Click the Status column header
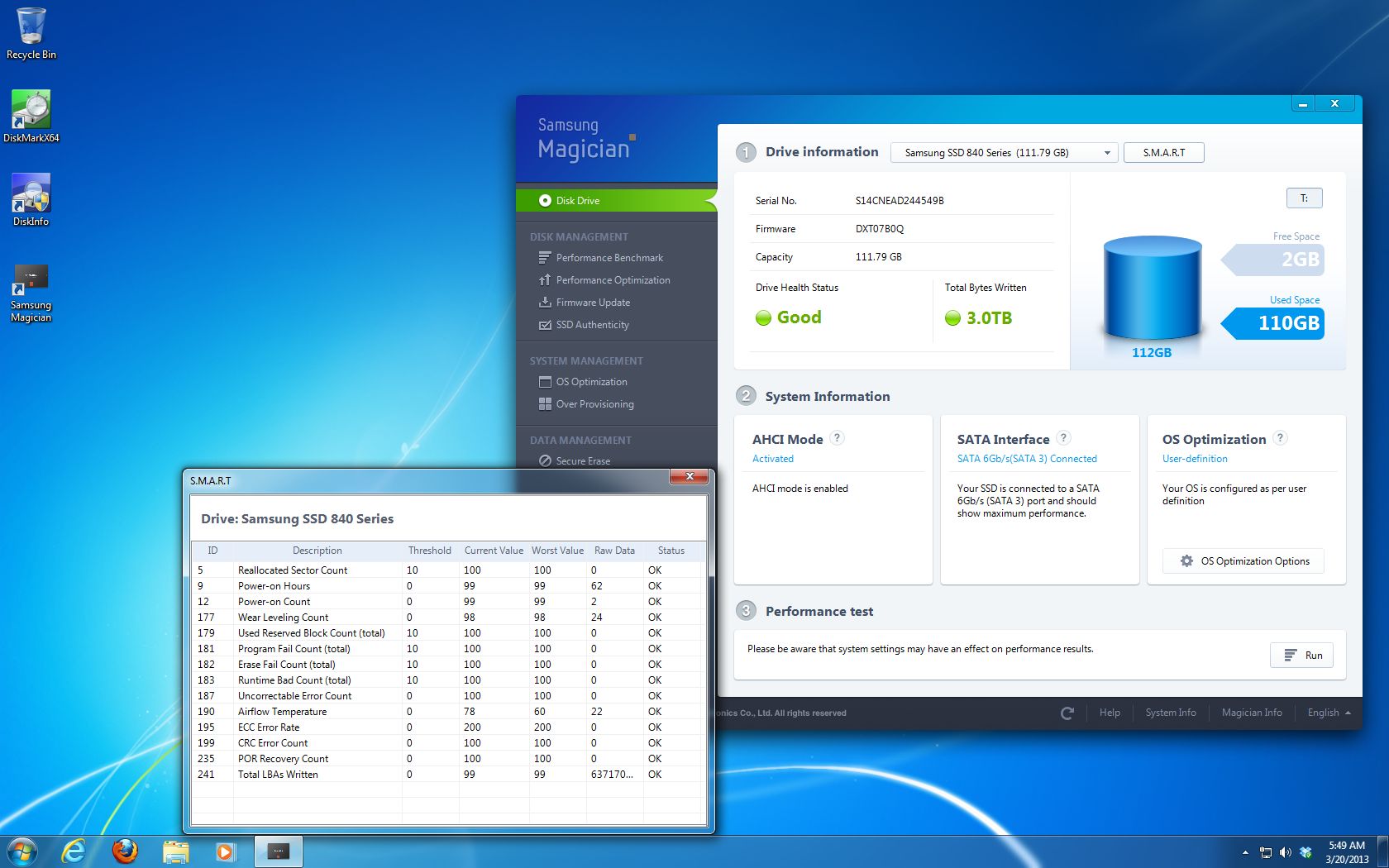1389x868 pixels. click(671, 551)
